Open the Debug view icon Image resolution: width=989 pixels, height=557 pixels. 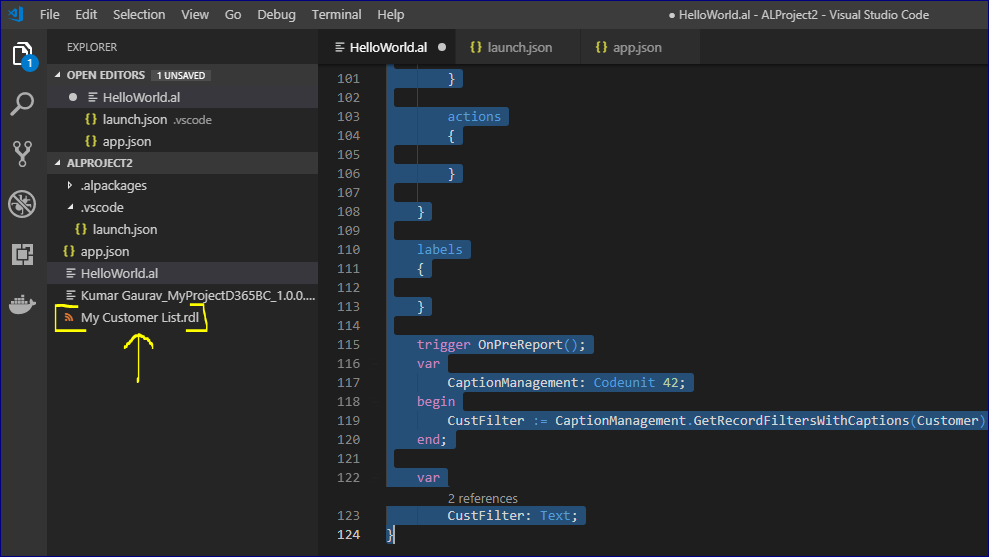[22, 204]
